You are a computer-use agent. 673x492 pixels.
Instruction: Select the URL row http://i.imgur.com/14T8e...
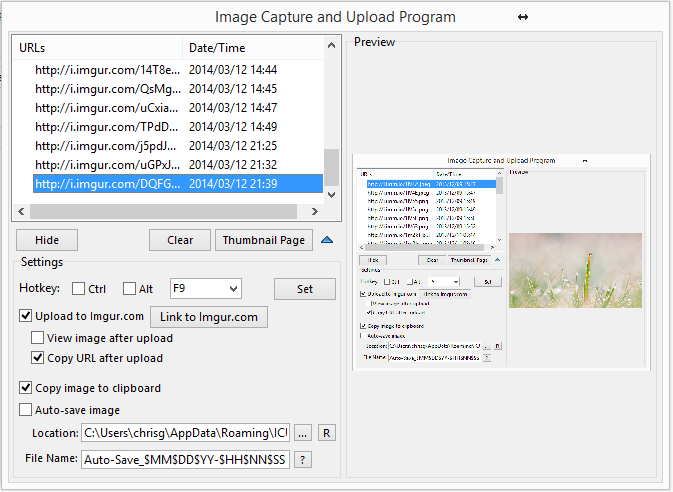coord(178,70)
